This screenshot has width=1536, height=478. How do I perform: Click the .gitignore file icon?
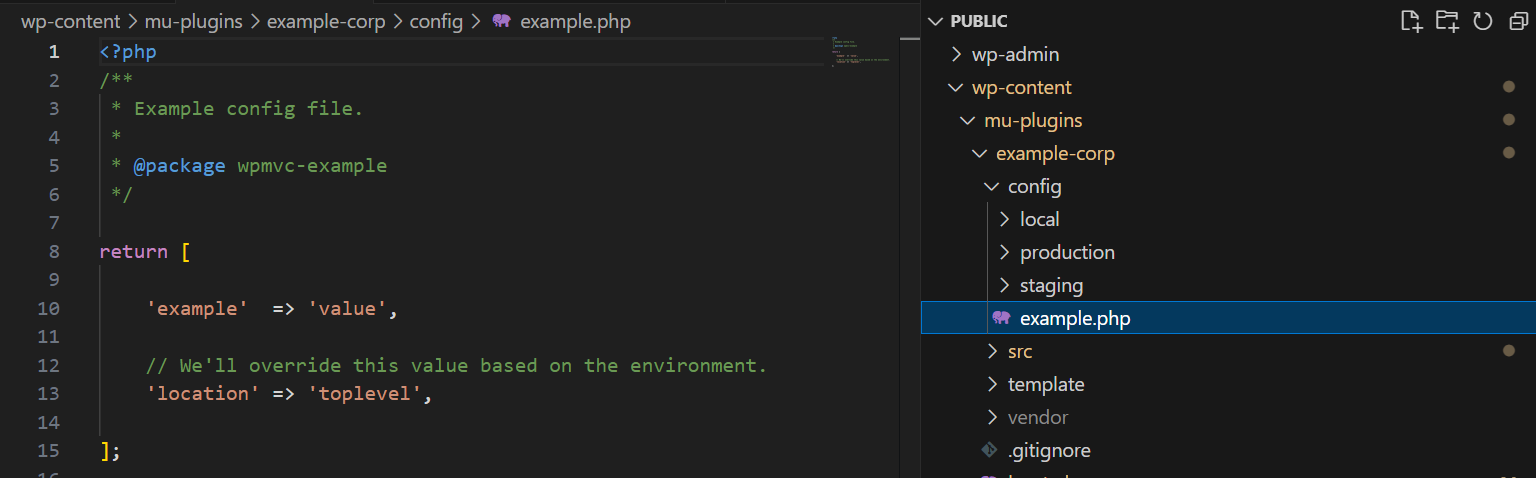[x=989, y=450]
